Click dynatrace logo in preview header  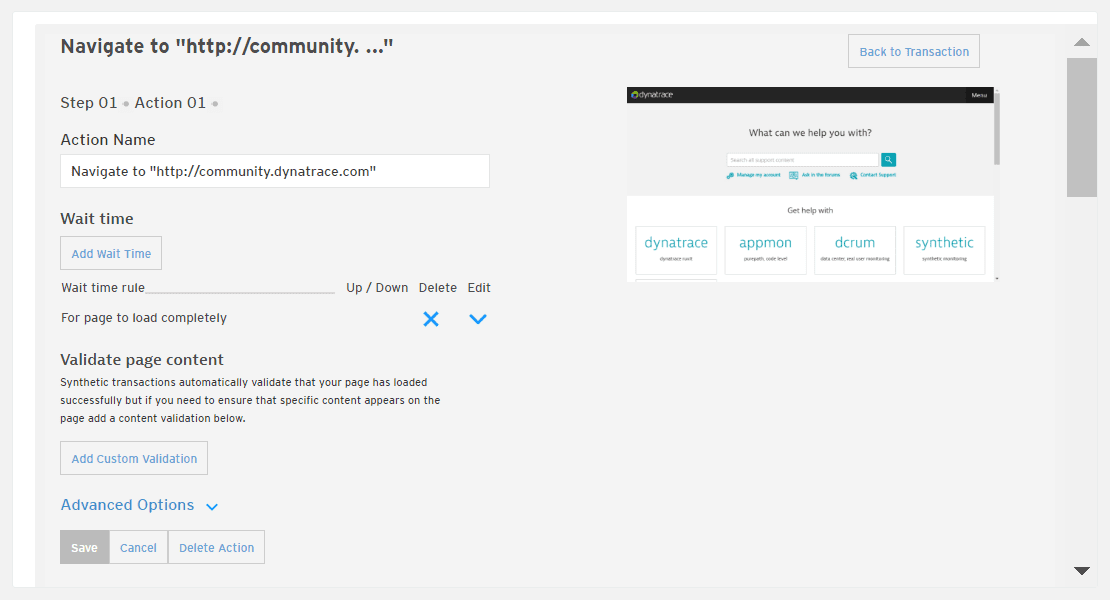(x=652, y=95)
